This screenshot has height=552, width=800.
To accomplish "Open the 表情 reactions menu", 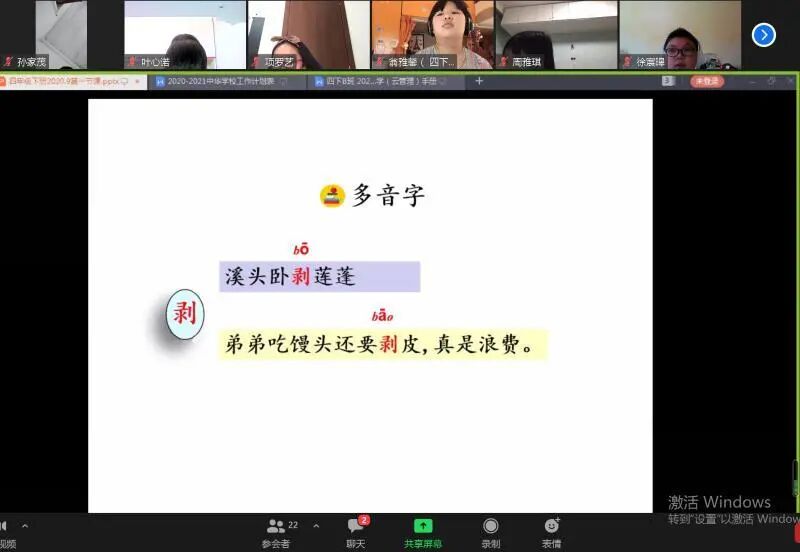I will click(552, 533).
